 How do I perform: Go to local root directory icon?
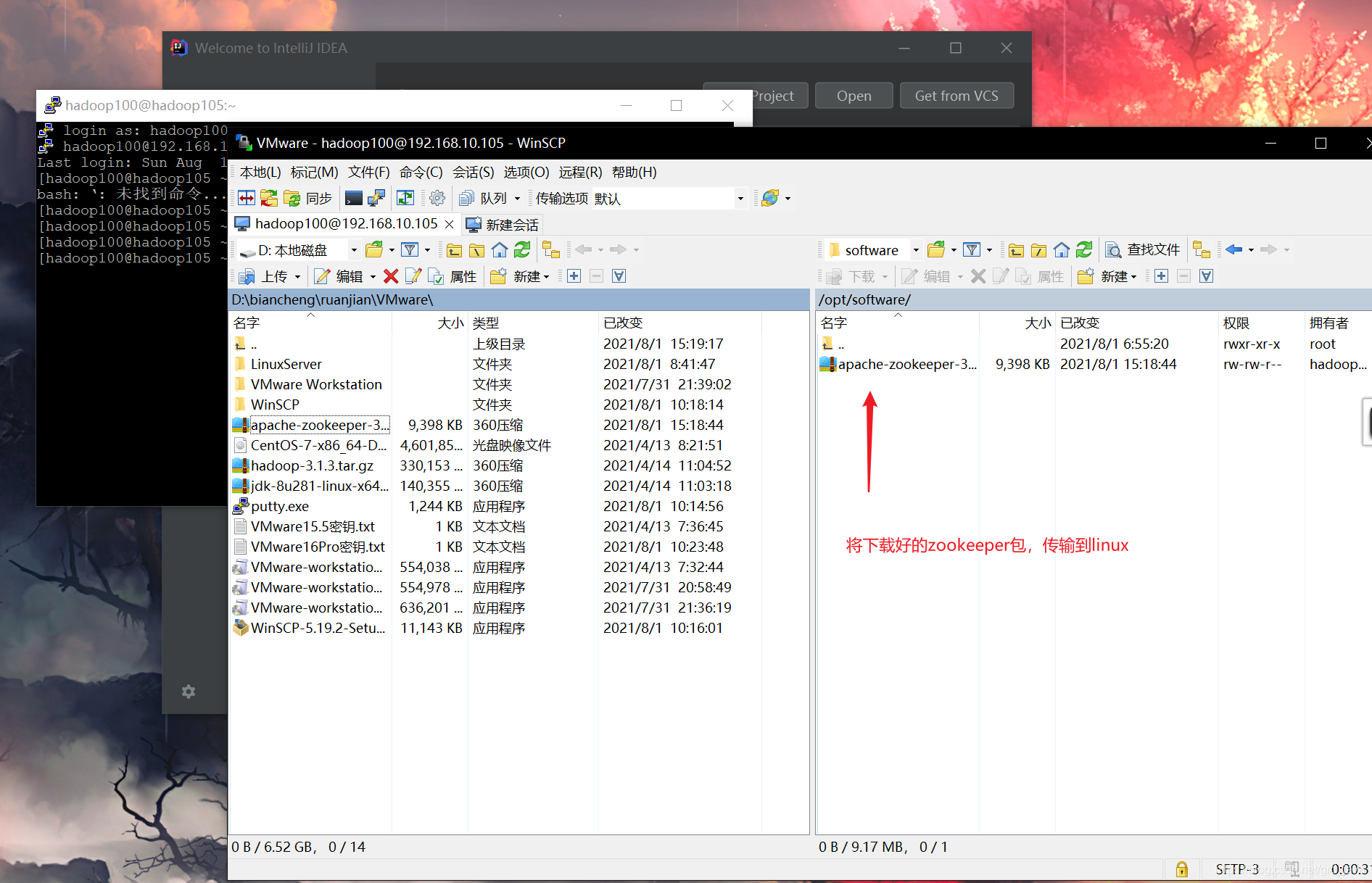(477, 250)
